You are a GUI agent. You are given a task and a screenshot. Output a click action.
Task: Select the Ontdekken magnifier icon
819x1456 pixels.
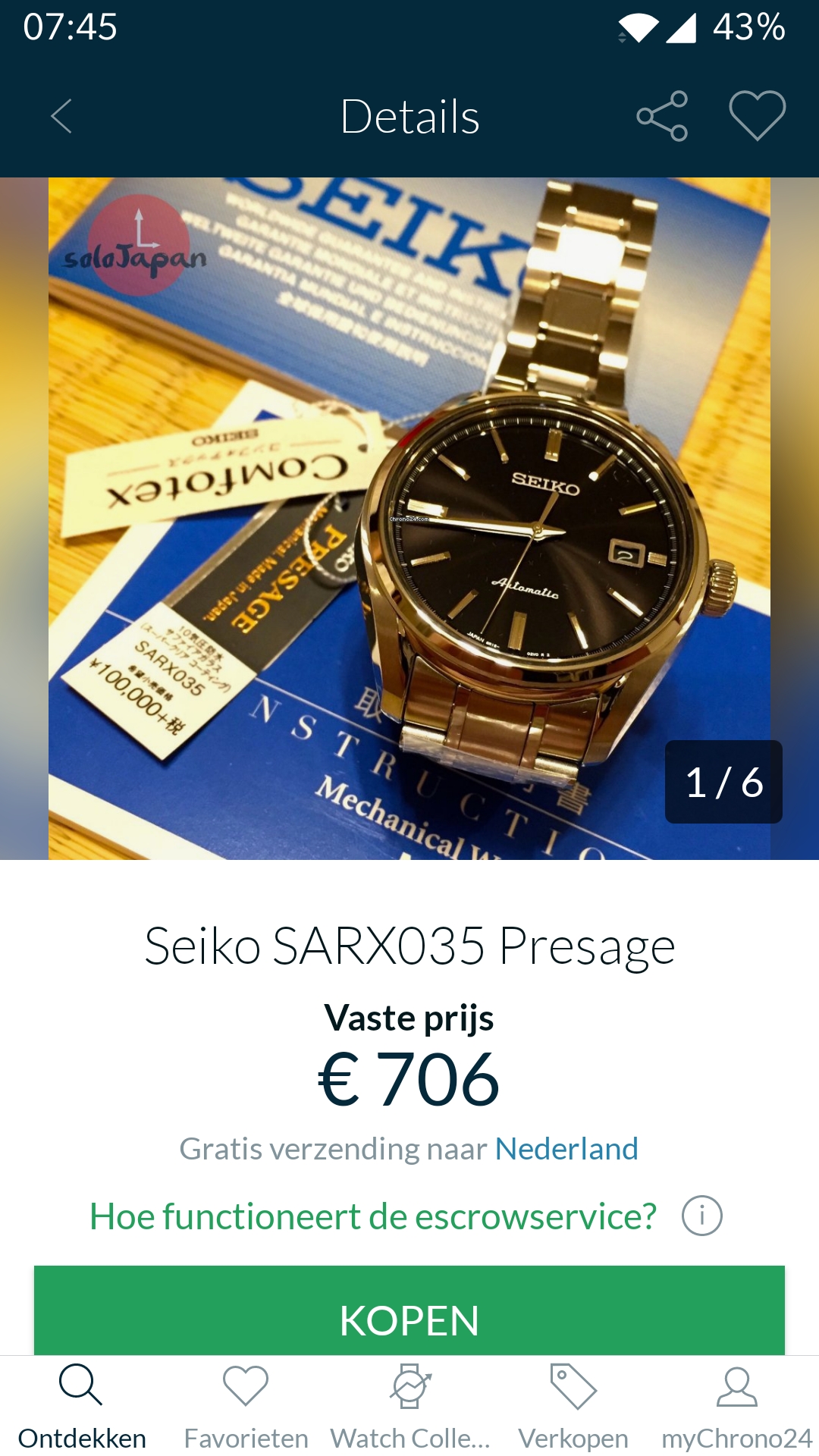[x=80, y=1385]
